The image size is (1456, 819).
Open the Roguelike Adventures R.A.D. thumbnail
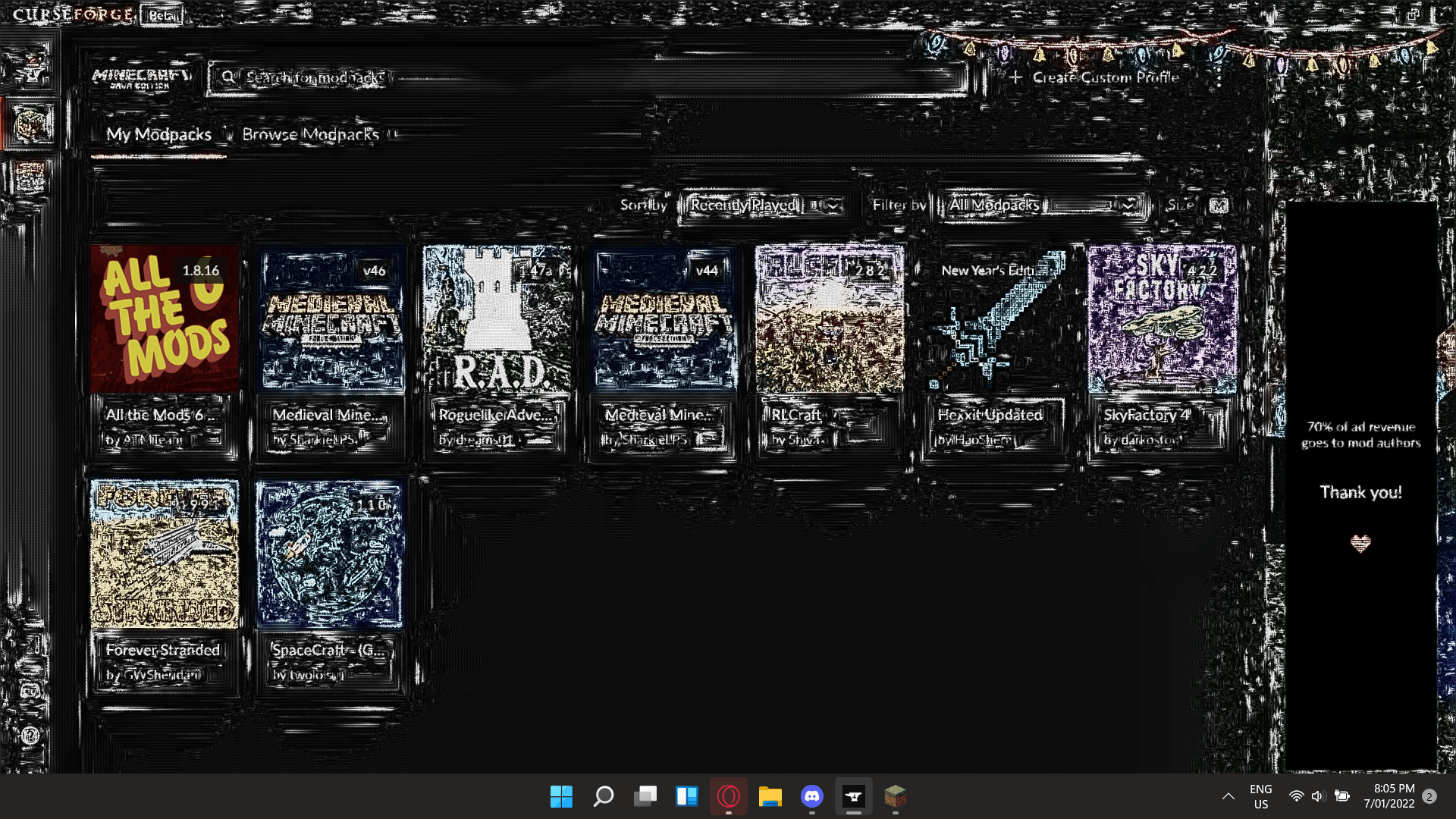[x=497, y=318]
